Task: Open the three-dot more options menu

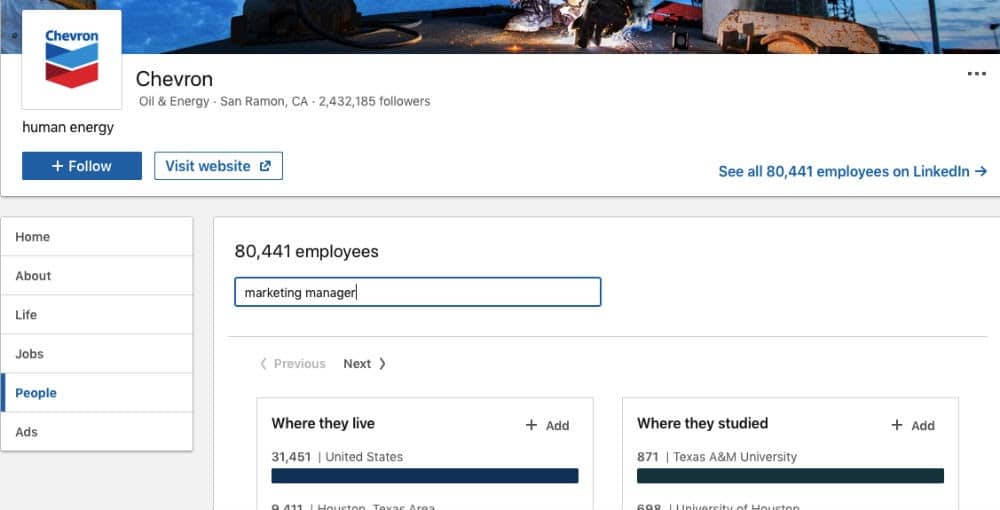Action: point(976,74)
